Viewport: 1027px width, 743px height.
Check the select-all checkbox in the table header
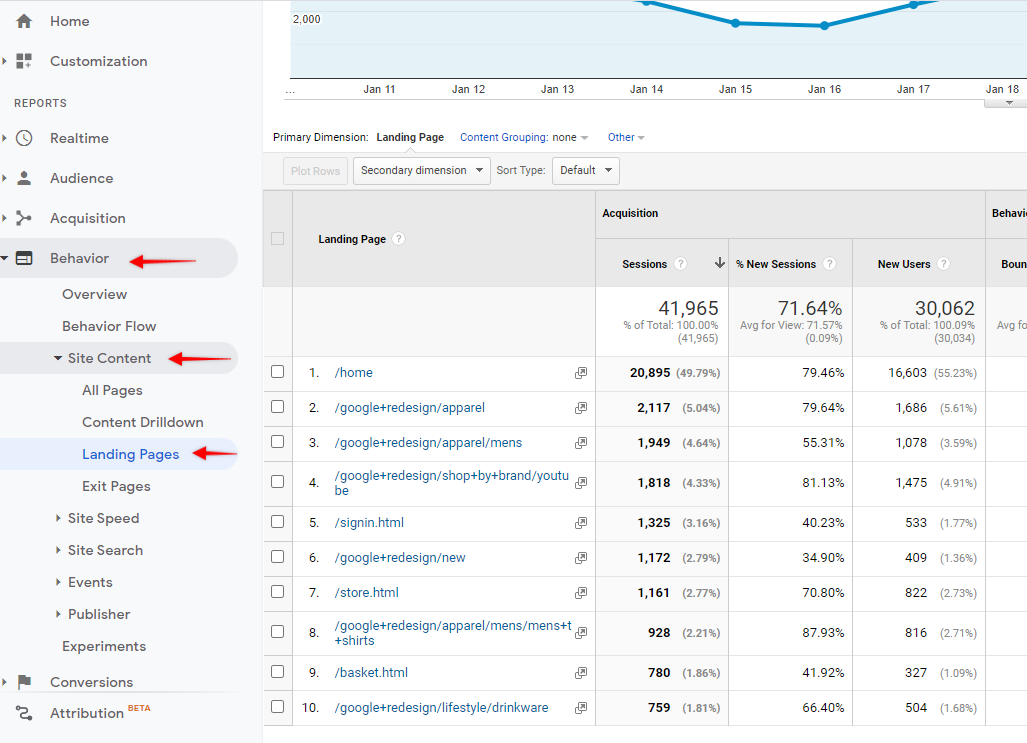point(277,239)
